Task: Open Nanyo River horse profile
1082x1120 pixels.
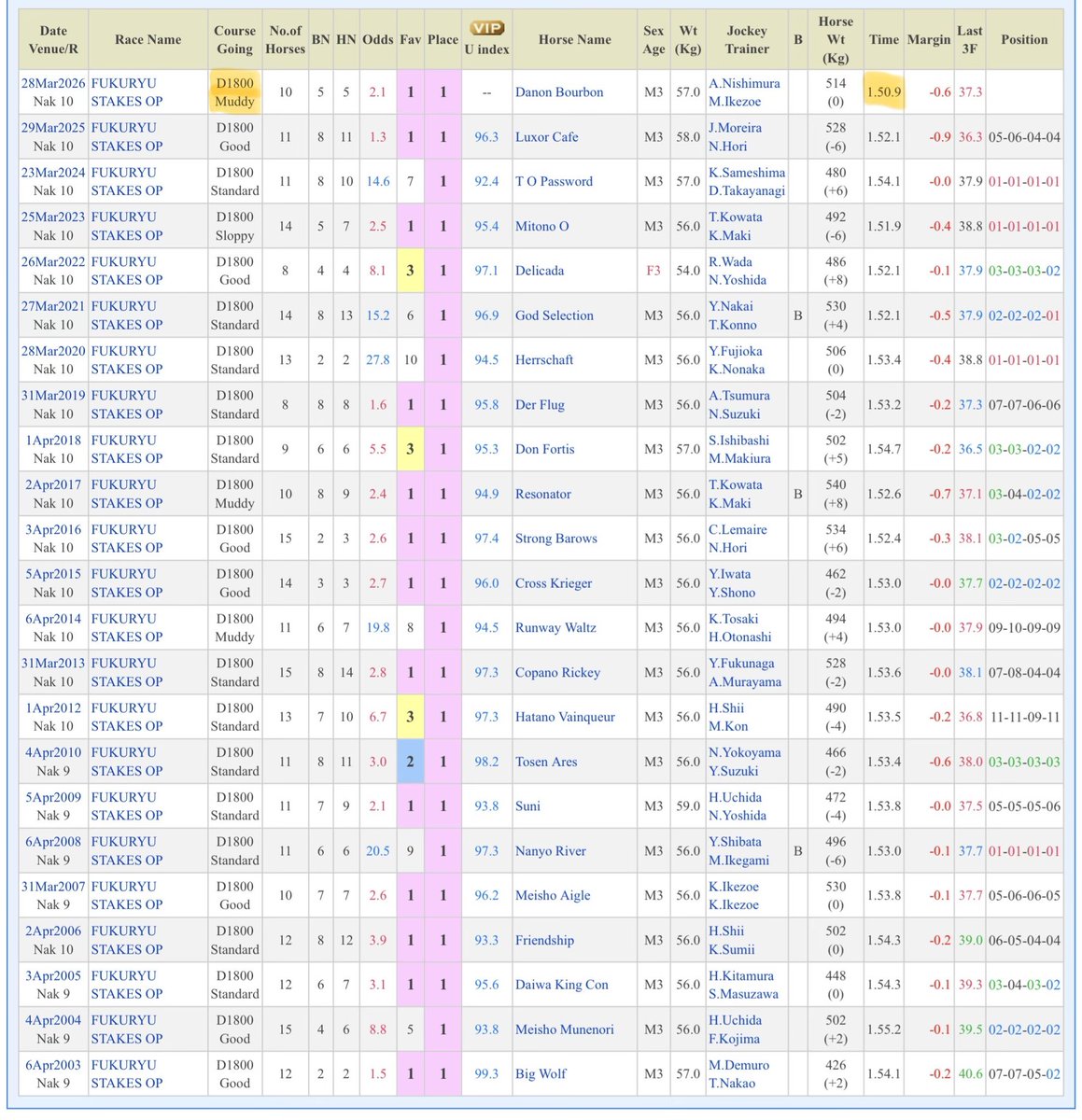Action: [551, 851]
